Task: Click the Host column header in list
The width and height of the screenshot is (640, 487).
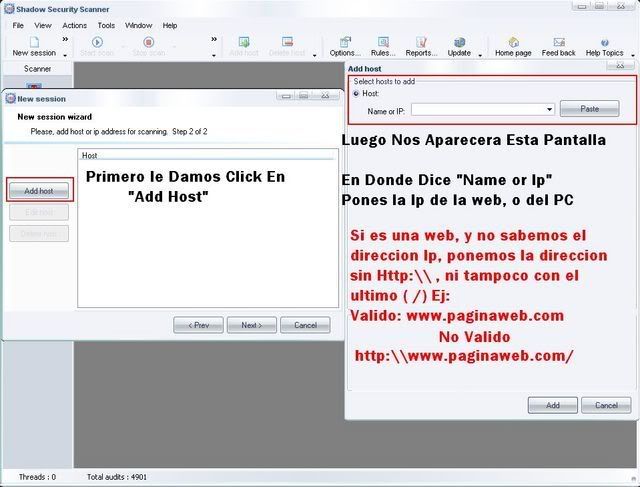Action: [x=207, y=155]
